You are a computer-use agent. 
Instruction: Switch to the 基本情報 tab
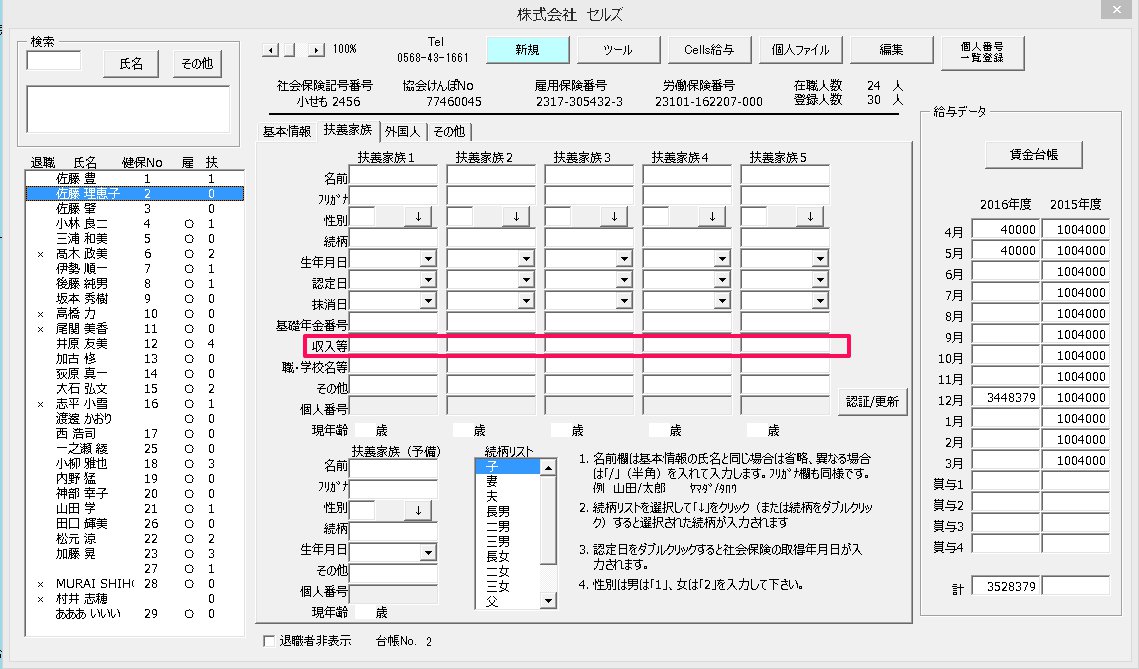[287, 131]
